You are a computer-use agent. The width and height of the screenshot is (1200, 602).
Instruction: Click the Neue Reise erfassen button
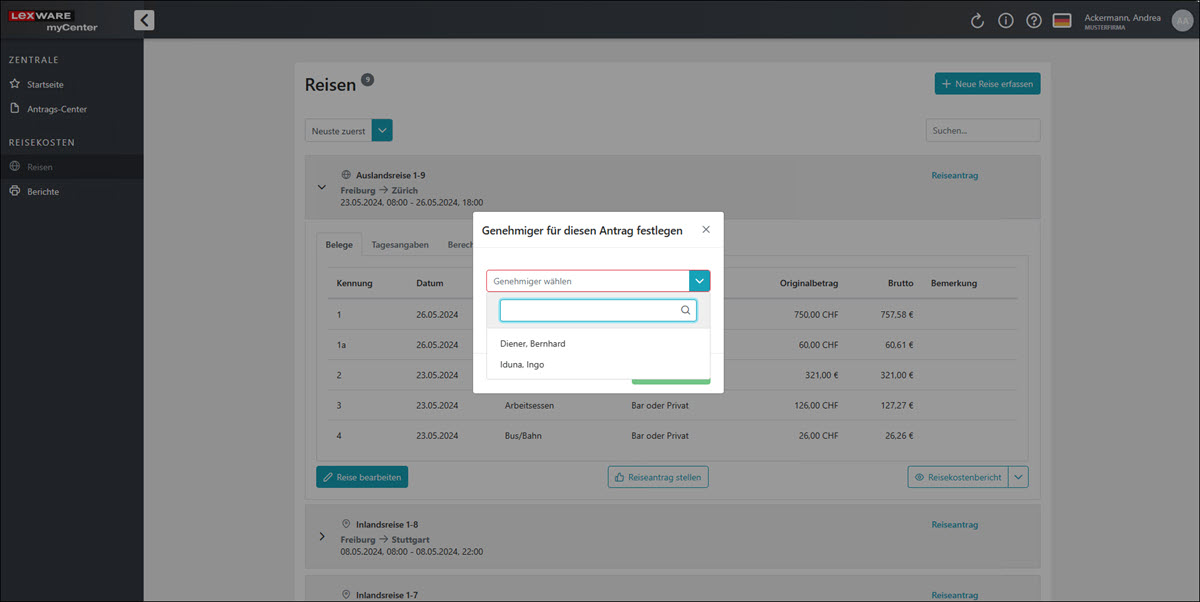click(x=987, y=84)
